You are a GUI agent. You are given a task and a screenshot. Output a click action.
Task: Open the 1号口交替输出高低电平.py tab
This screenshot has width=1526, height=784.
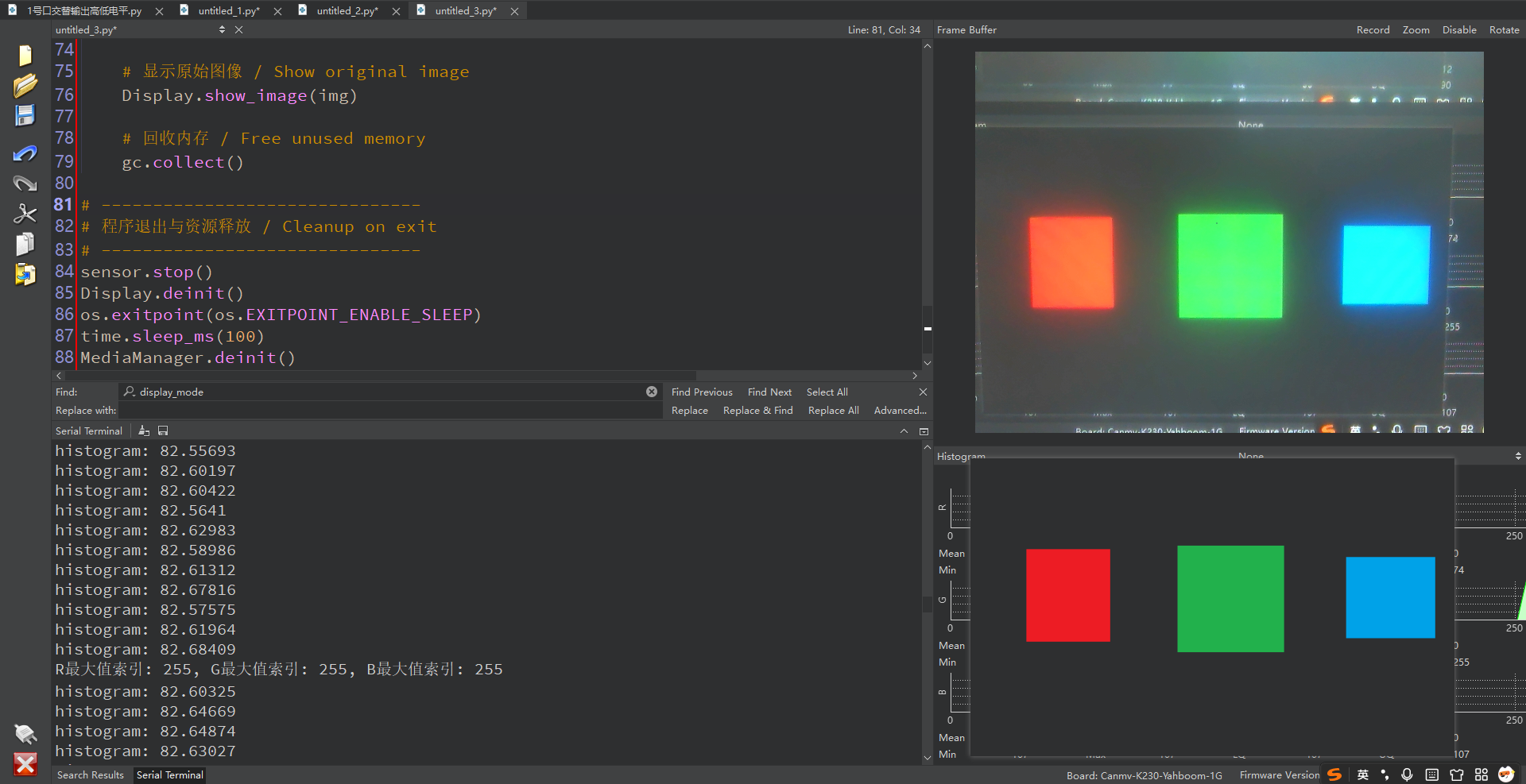(84, 10)
